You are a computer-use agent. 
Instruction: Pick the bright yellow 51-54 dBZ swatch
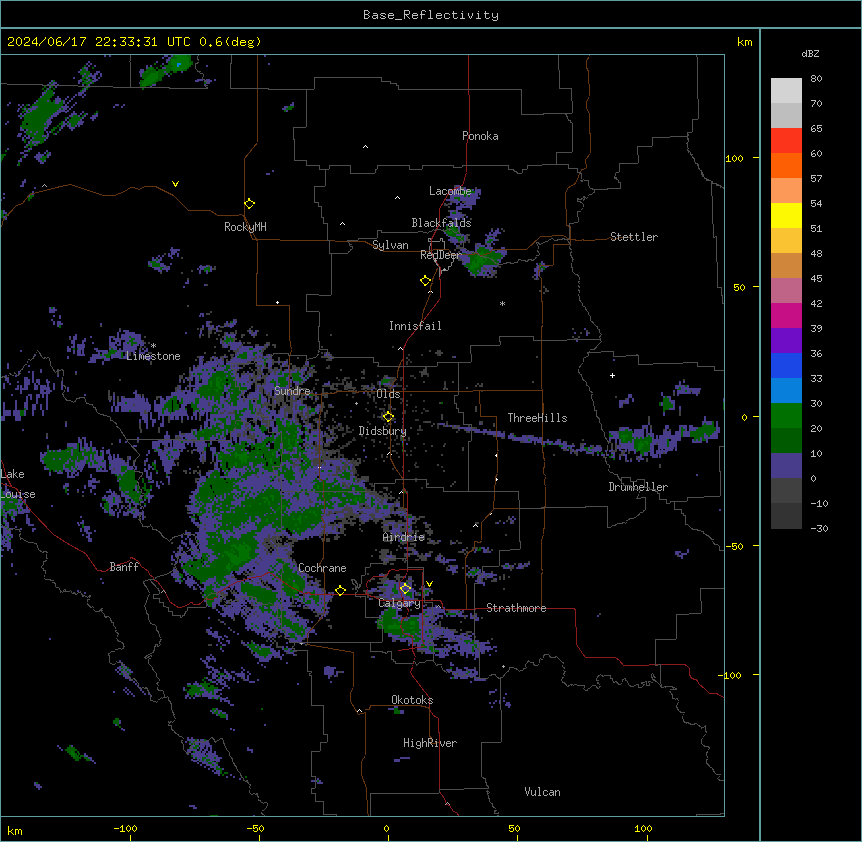[x=786, y=215]
